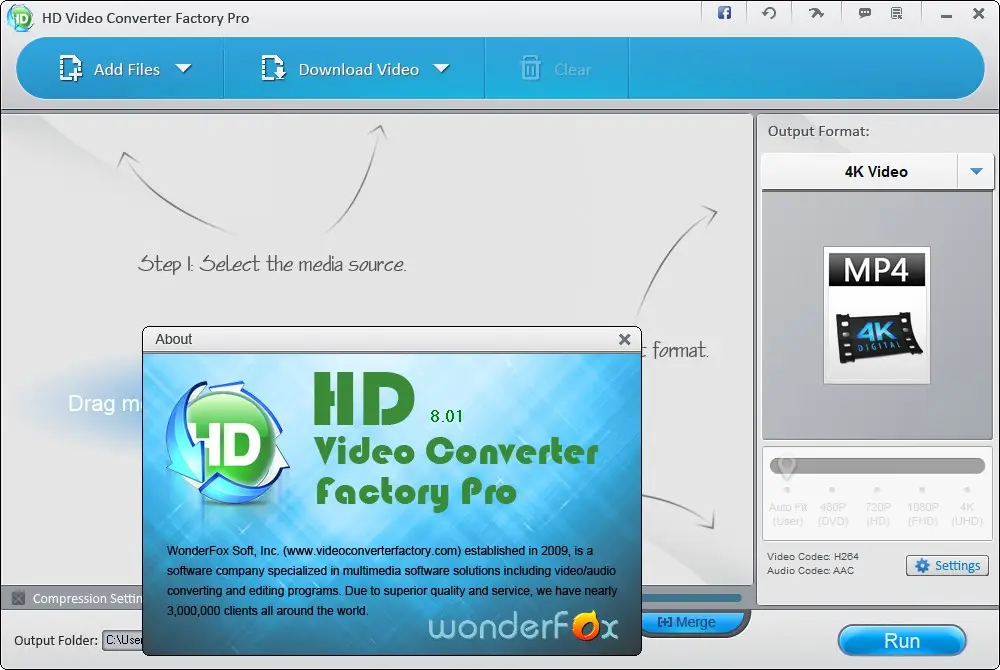Expand the Download Video dropdown arrow
Viewport: 1000px width, 670px height.
coord(441,68)
